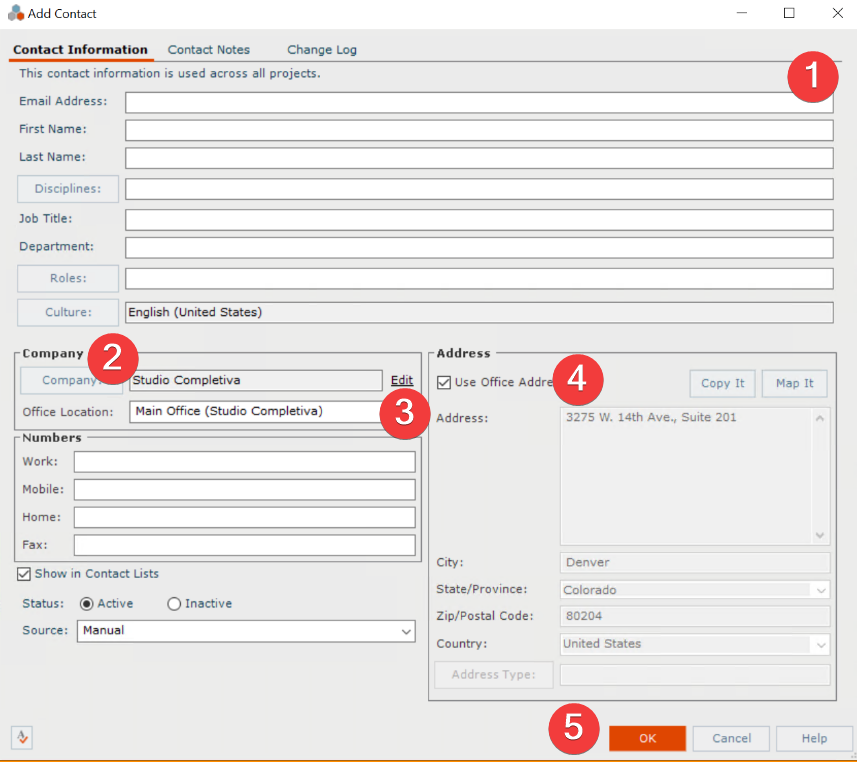Click the Copy It button
This screenshot has width=857, height=762.
(722, 383)
